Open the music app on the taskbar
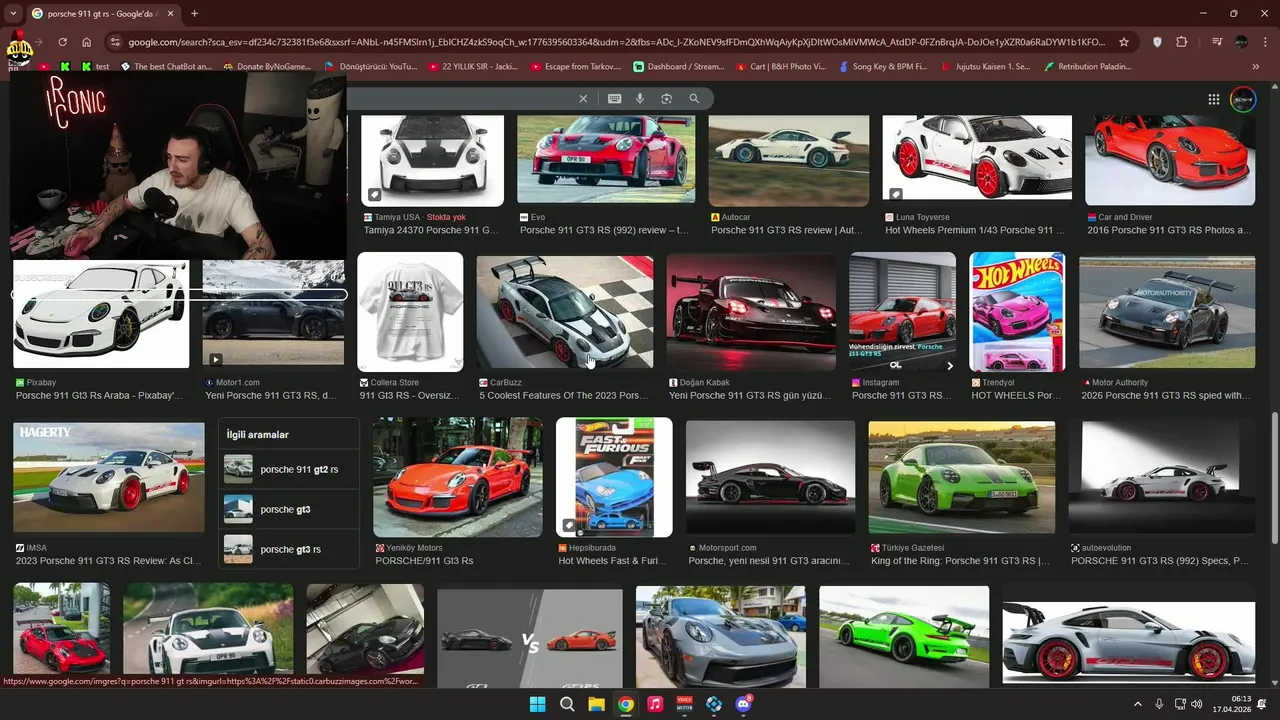1280x720 pixels. pyautogui.click(x=655, y=704)
